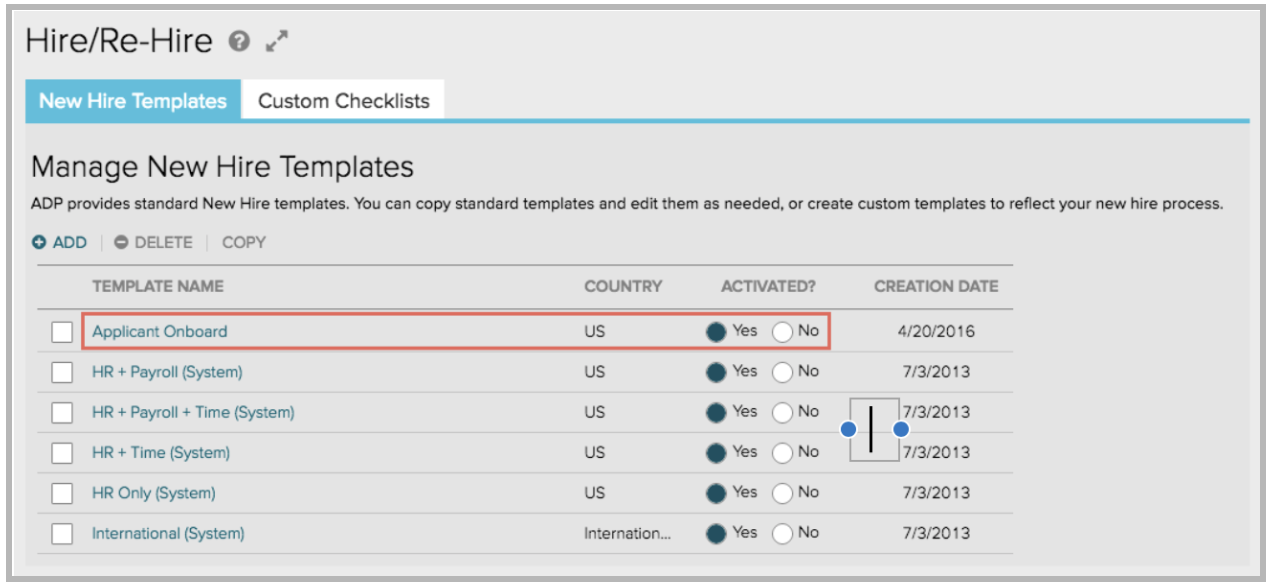This screenshot has height=584, width=1270.
Task: Open the Applicant Onboard template
Action: click(159, 331)
